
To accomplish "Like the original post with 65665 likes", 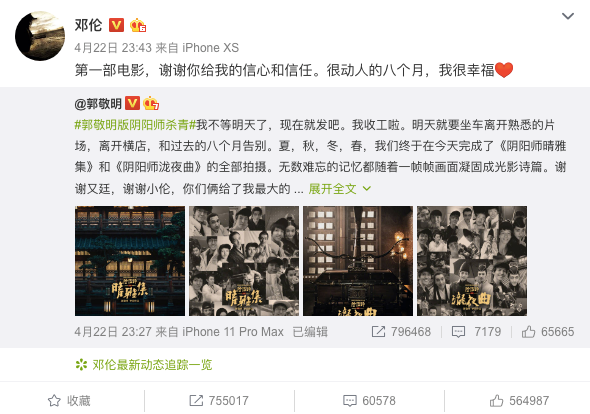I will click(x=548, y=332).
